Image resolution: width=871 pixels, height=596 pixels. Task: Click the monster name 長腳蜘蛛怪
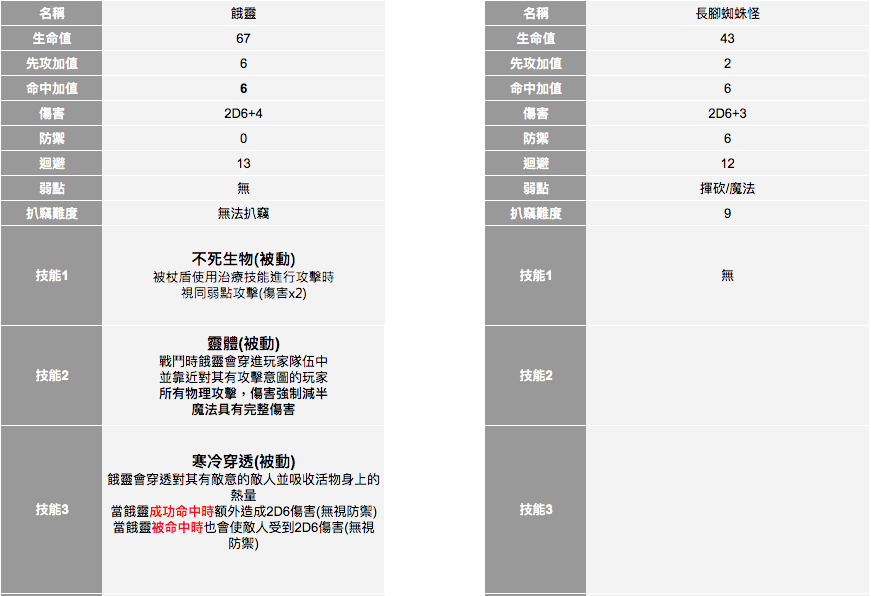click(727, 13)
